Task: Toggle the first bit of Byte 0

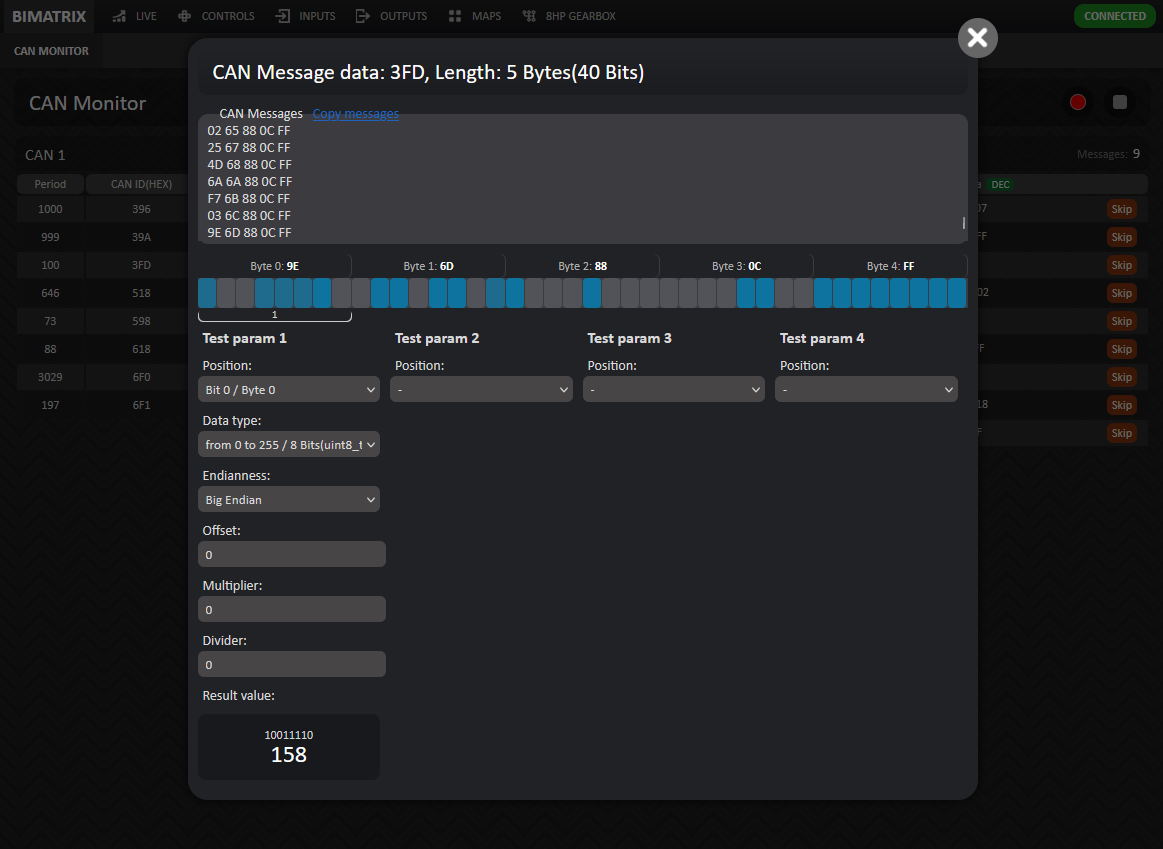Action: click(x=207, y=293)
